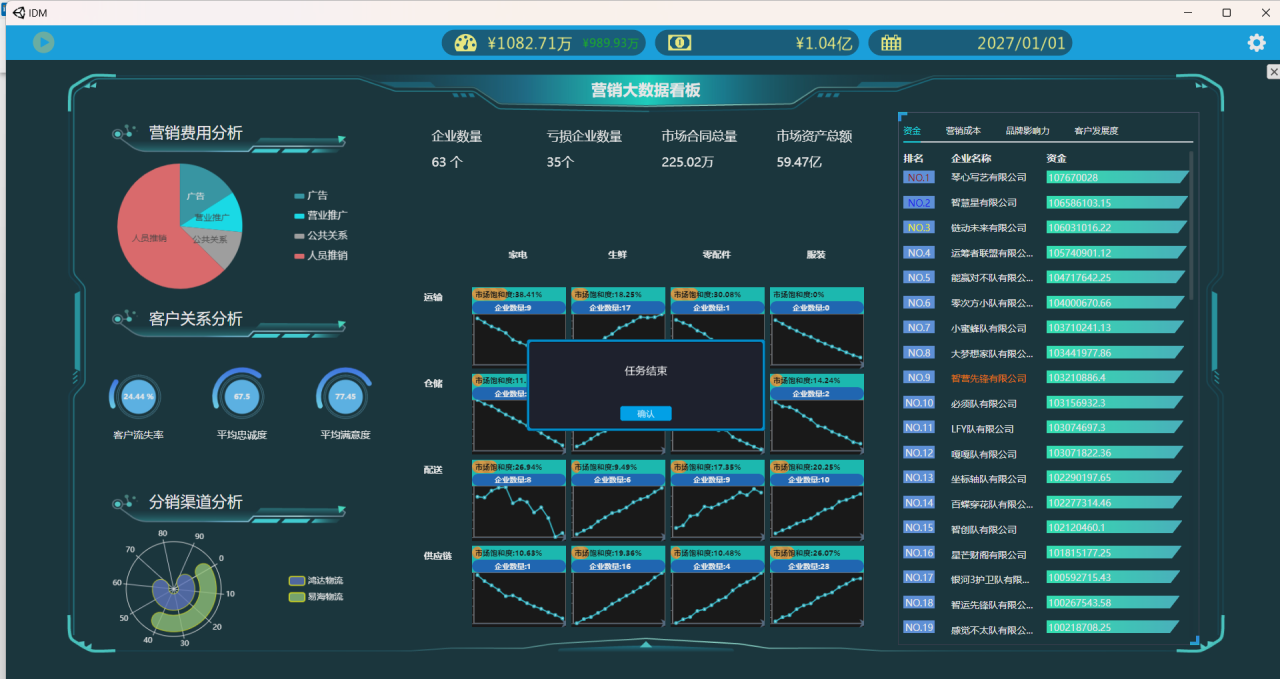Open the 品牌影响力 ranking tab
1280x679 pixels.
click(x=1027, y=131)
